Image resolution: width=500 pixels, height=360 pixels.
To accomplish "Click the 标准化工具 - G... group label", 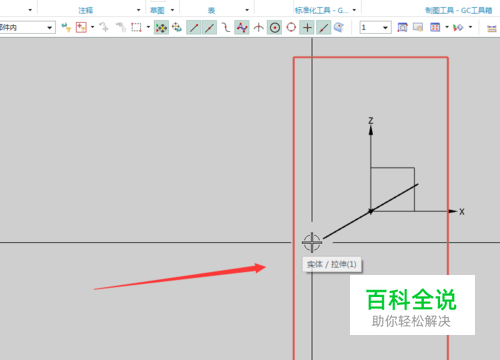I will tap(322, 11).
